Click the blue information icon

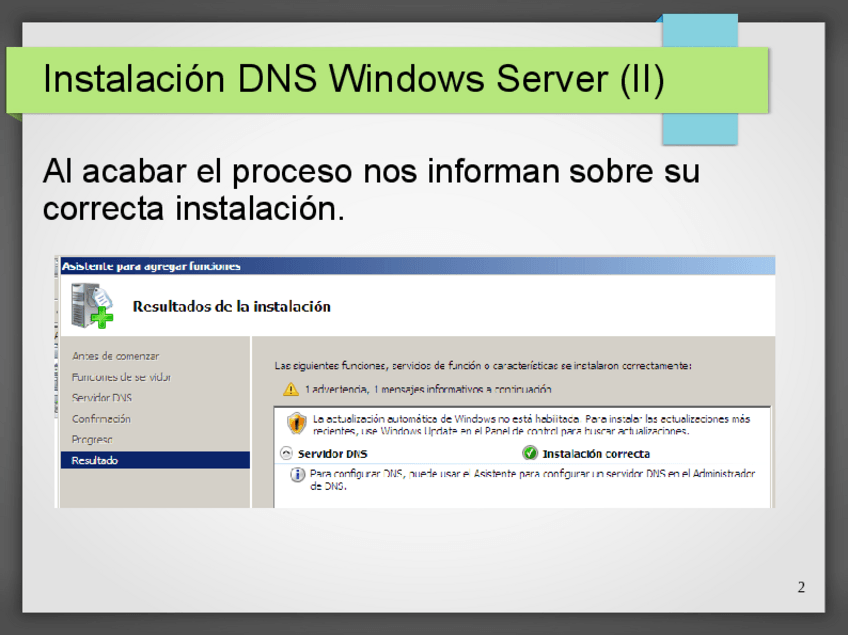297,474
